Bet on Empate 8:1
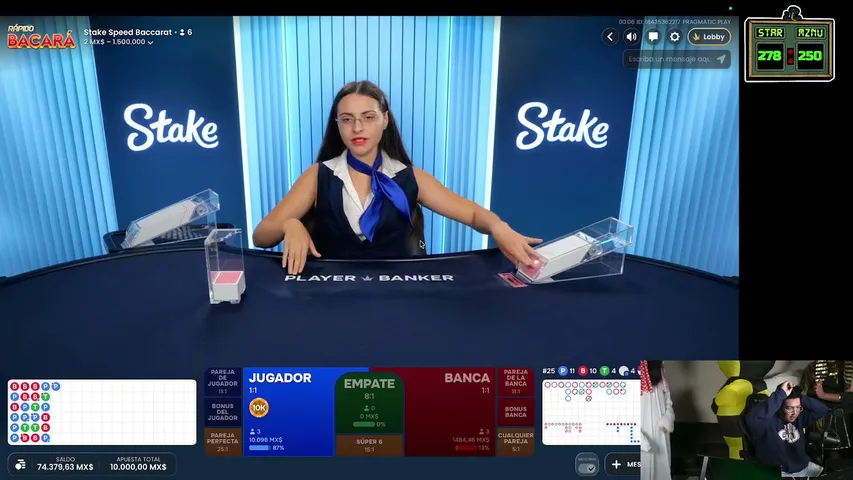The image size is (853, 480). click(369, 404)
